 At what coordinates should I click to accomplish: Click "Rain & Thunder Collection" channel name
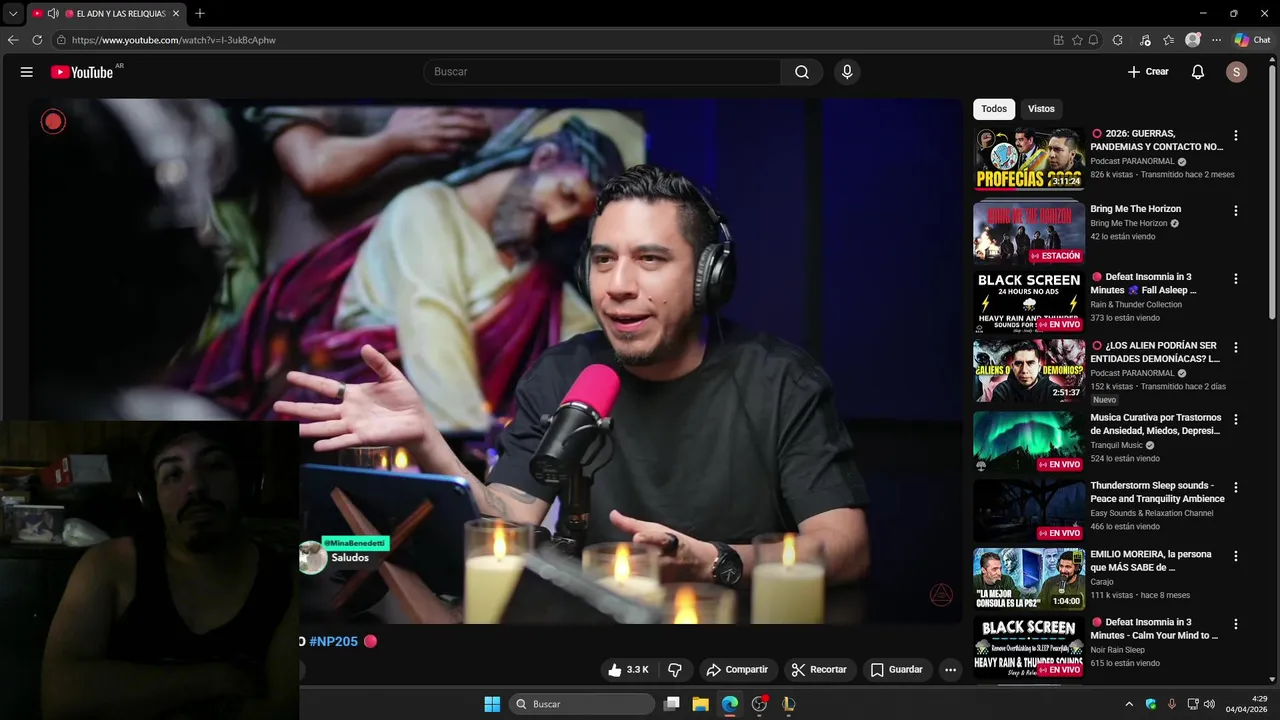coord(1135,305)
